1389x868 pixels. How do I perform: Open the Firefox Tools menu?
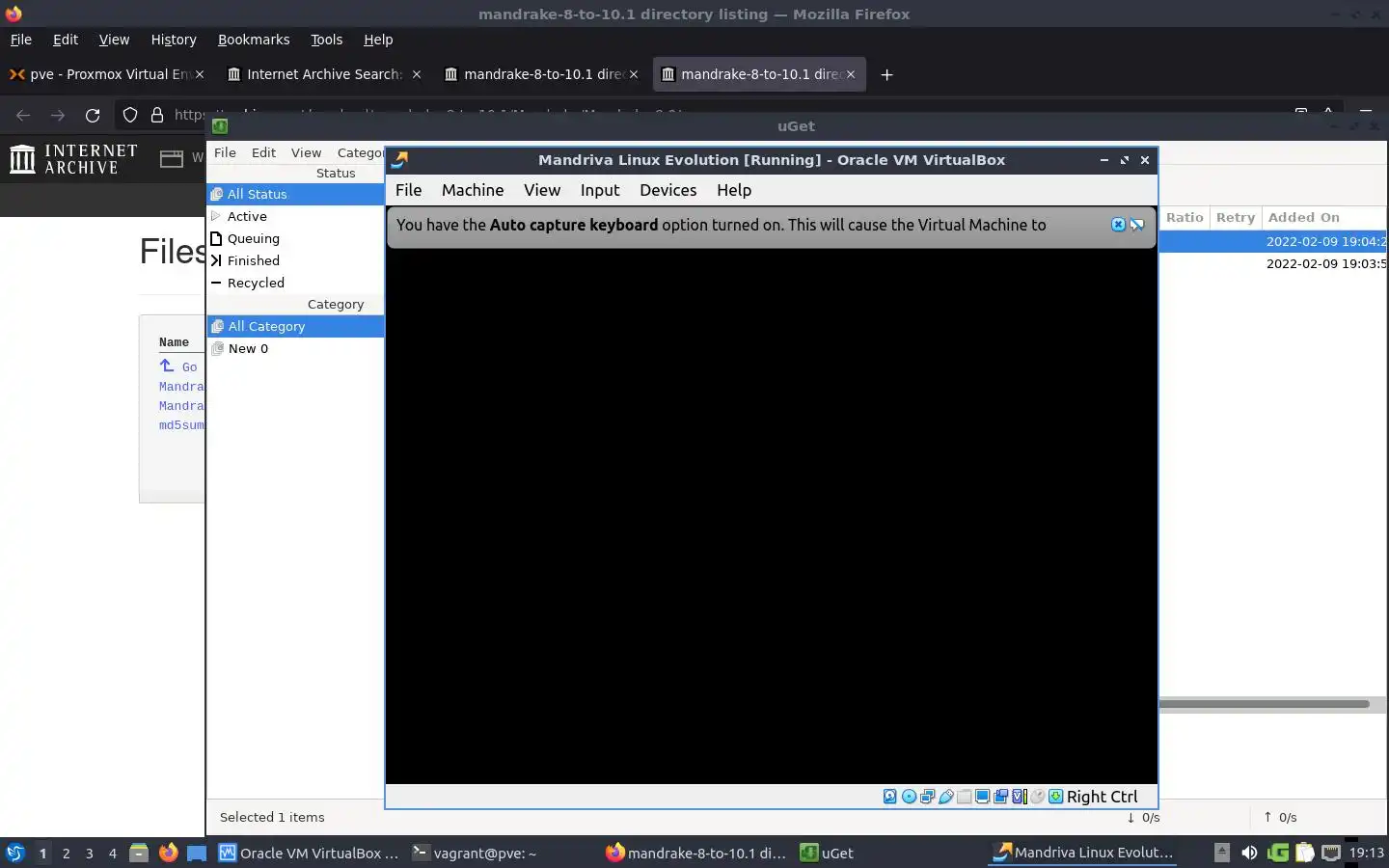326,40
